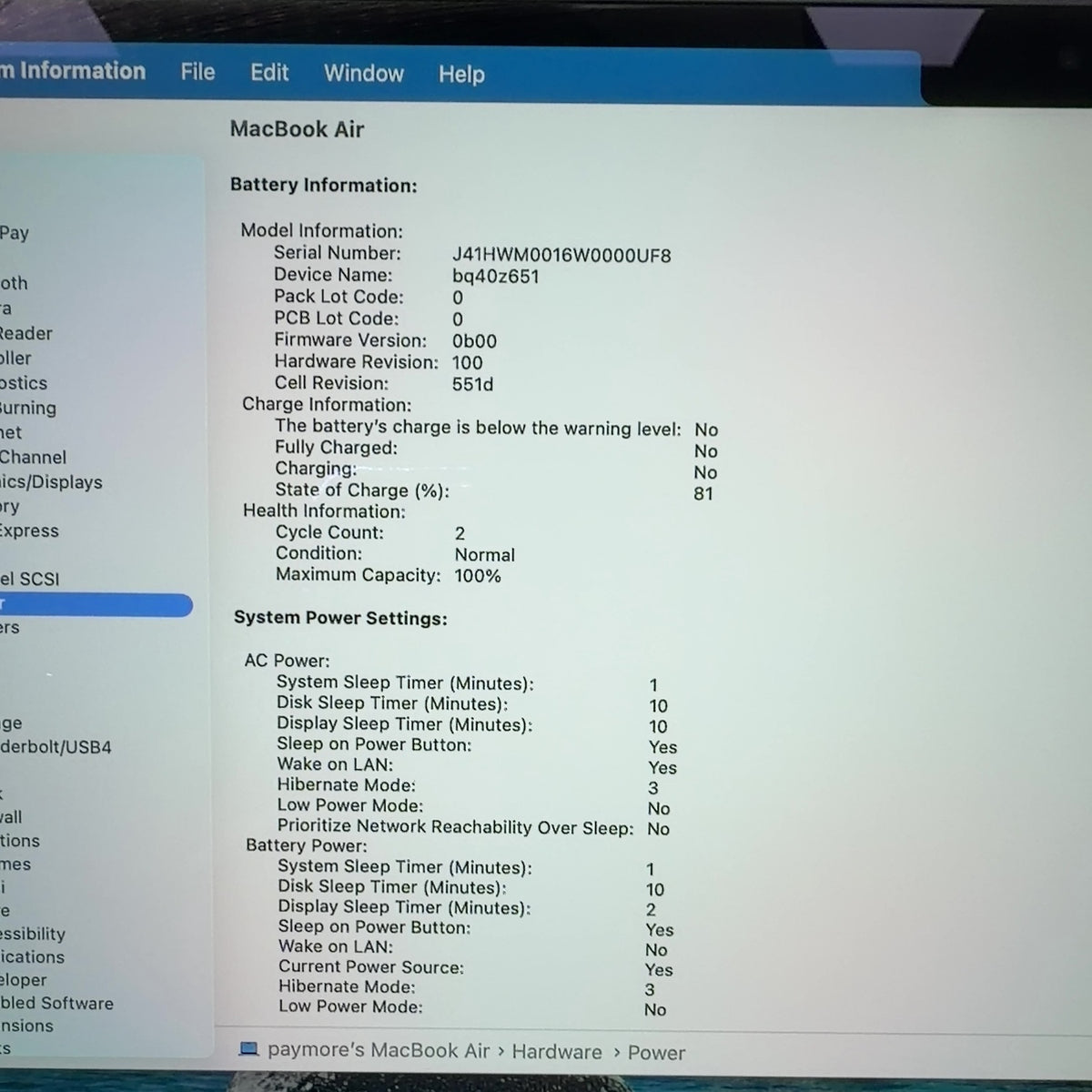The width and height of the screenshot is (1092, 1092).
Task: Click AC Power System Sleep Timer label
Action: [405, 682]
